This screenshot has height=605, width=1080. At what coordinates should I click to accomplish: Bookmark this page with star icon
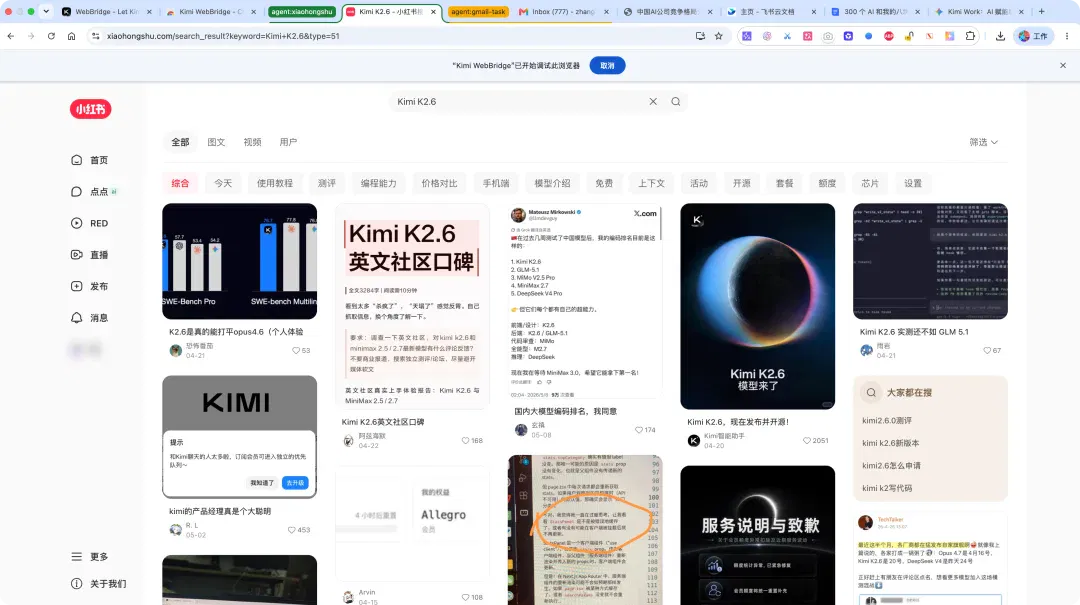[x=718, y=36]
